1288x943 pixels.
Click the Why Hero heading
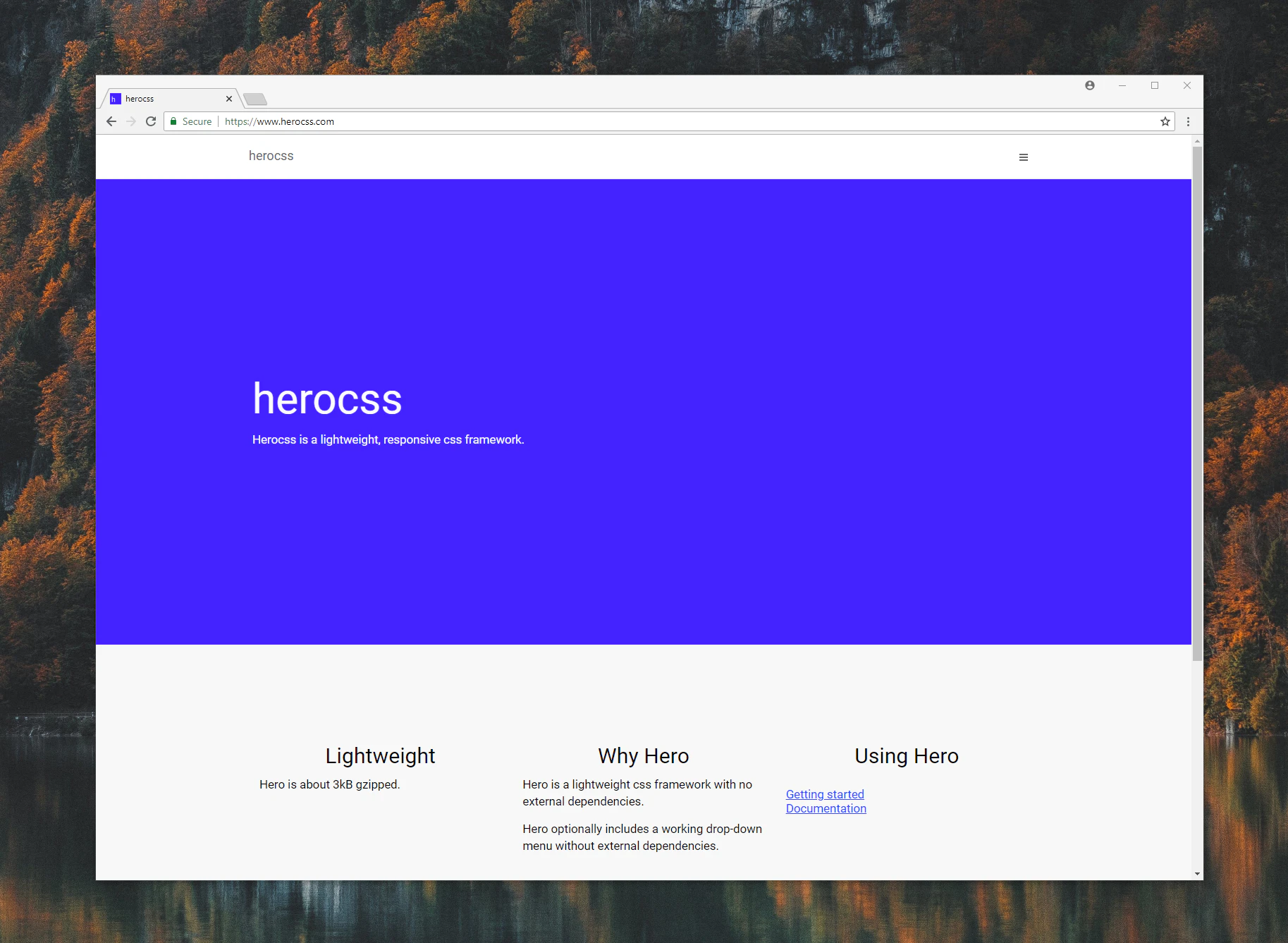(x=643, y=755)
